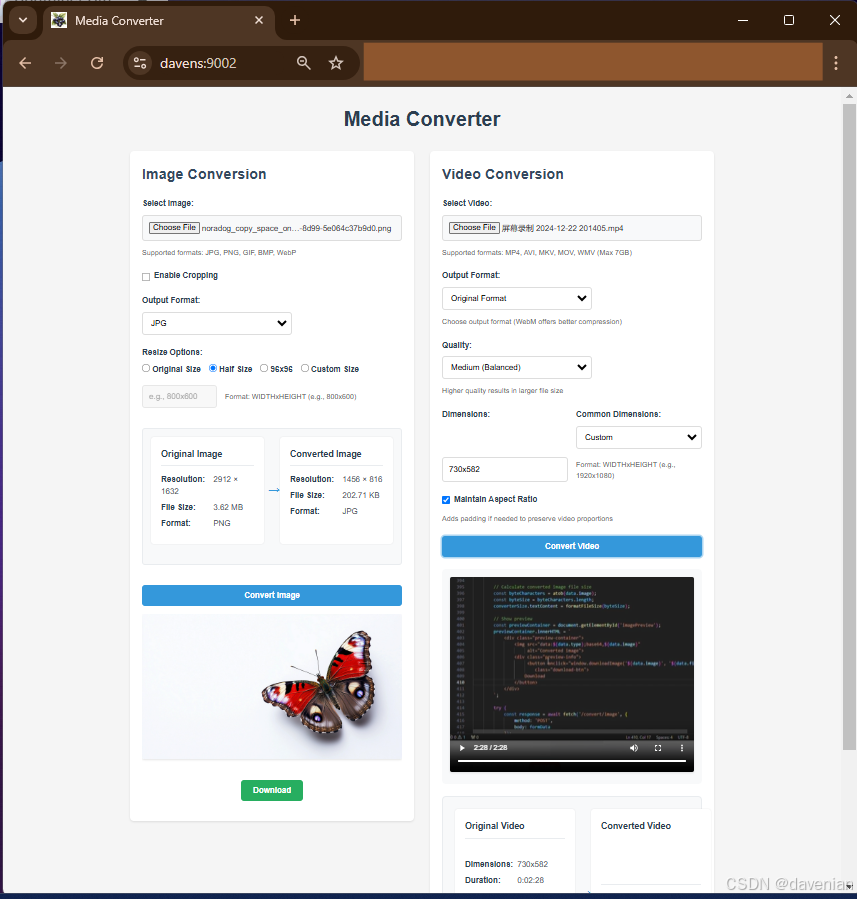The height and width of the screenshot is (899, 857).
Task: Click Original Video duration 0:02:28
Action: pos(530,880)
